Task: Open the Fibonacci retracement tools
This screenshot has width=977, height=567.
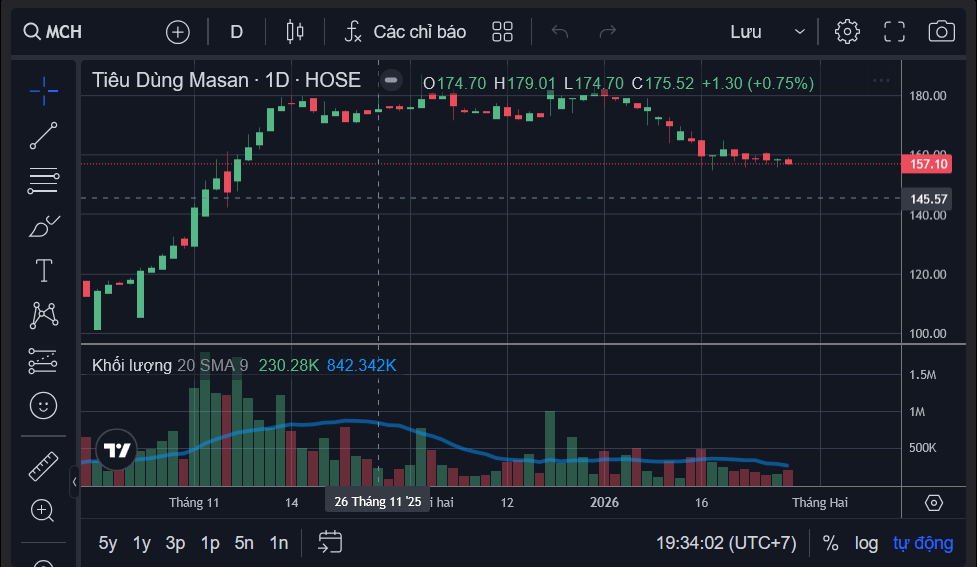Action: [x=43, y=180]
